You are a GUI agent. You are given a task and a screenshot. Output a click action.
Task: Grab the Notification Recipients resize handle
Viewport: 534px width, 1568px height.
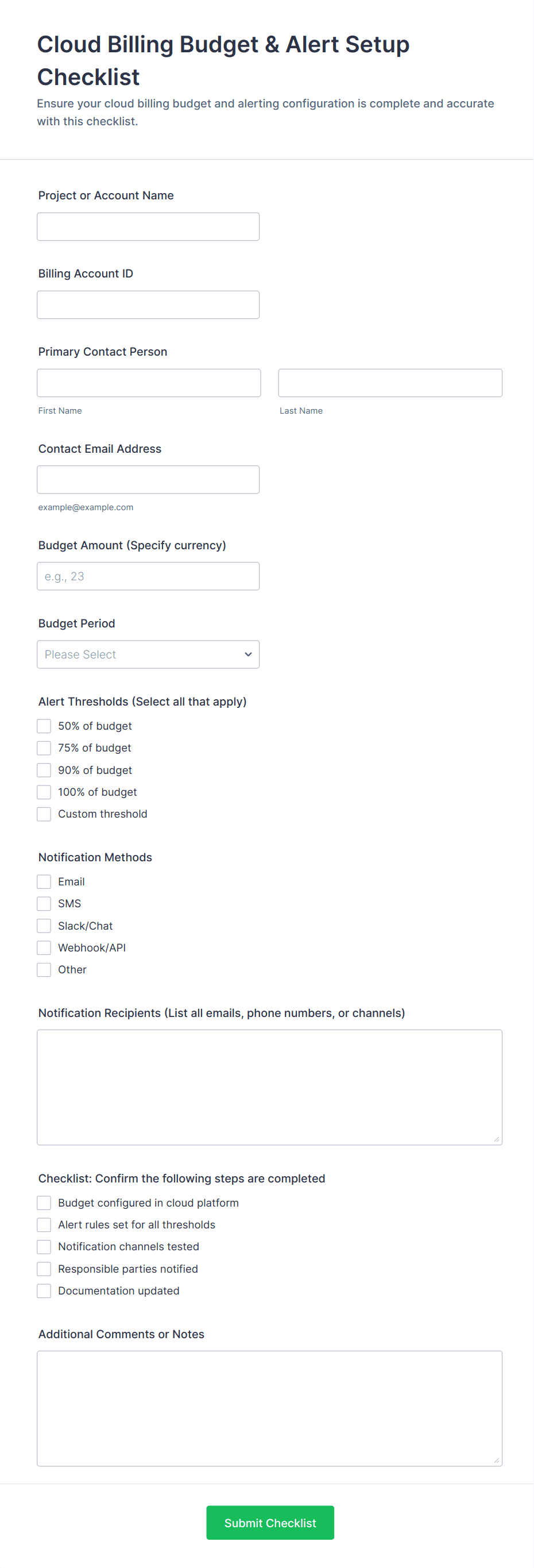(x=496, y=1139)
